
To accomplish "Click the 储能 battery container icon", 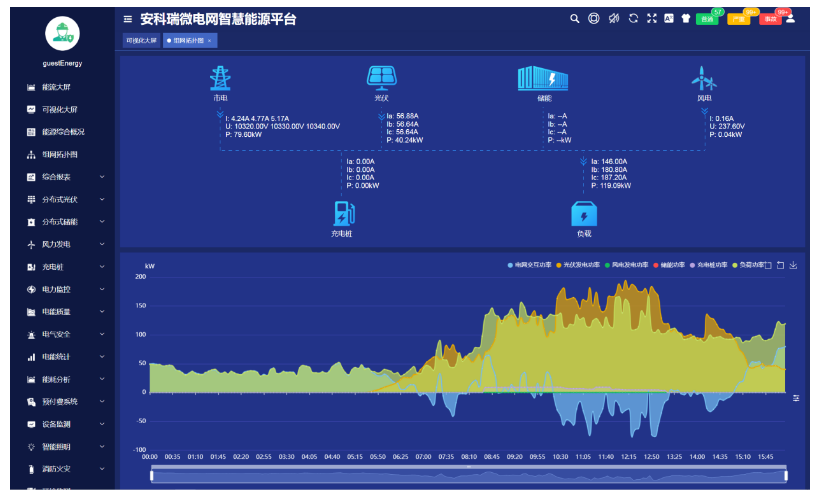I will tap(543, 79).
